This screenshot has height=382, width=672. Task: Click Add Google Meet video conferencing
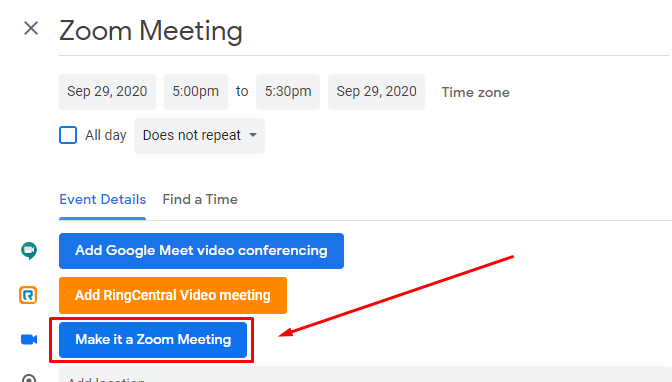(x=201, y=251)
